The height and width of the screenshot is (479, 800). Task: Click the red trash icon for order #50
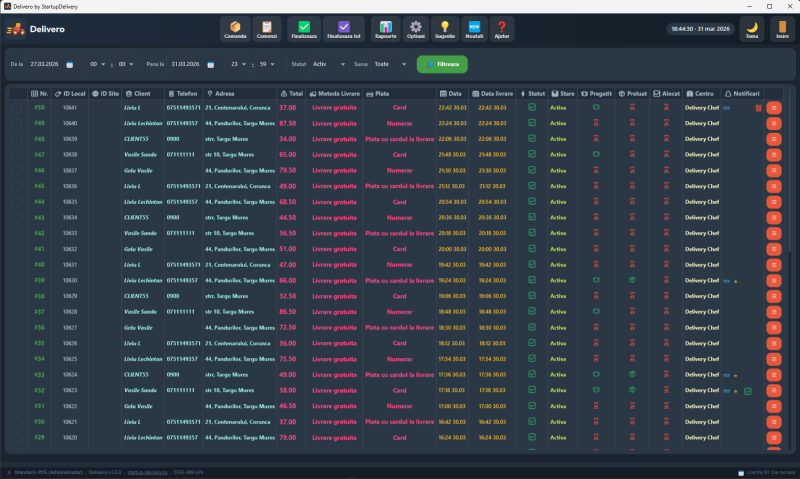(758, 107)
